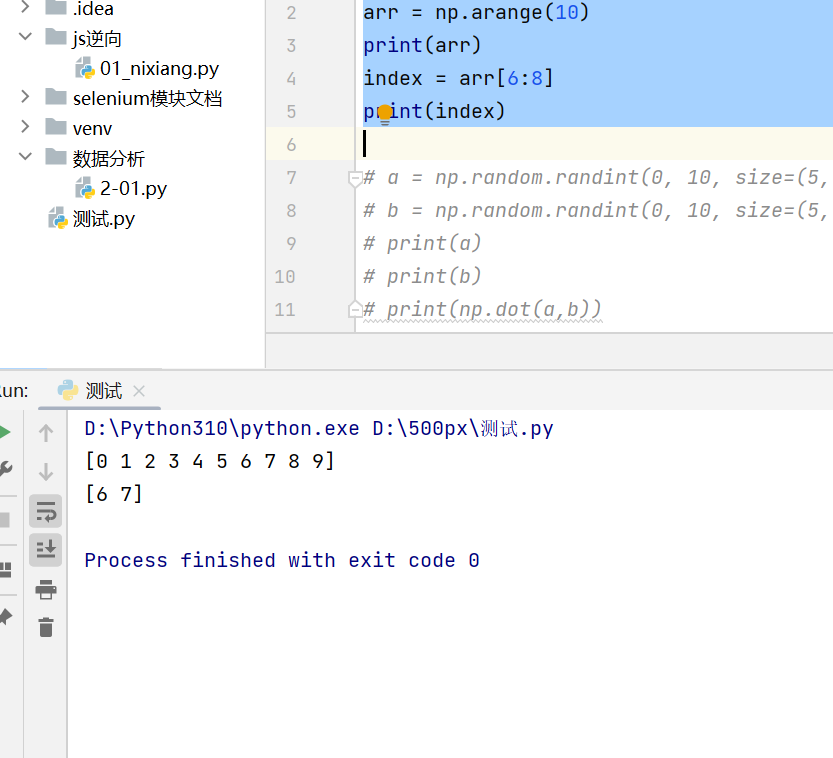This screenshot has width=833, height=758.
Task: Select the js逆向 folder name
Action: [97, 39]
